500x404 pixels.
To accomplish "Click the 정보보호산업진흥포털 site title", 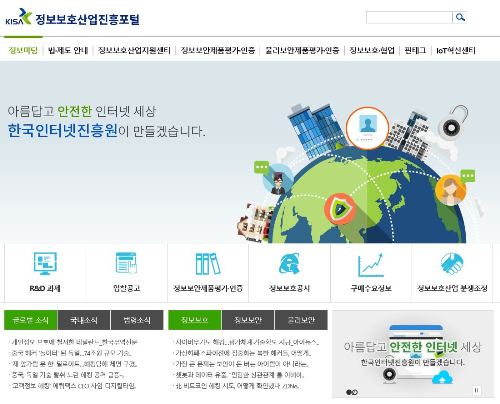I will (87, 19).
